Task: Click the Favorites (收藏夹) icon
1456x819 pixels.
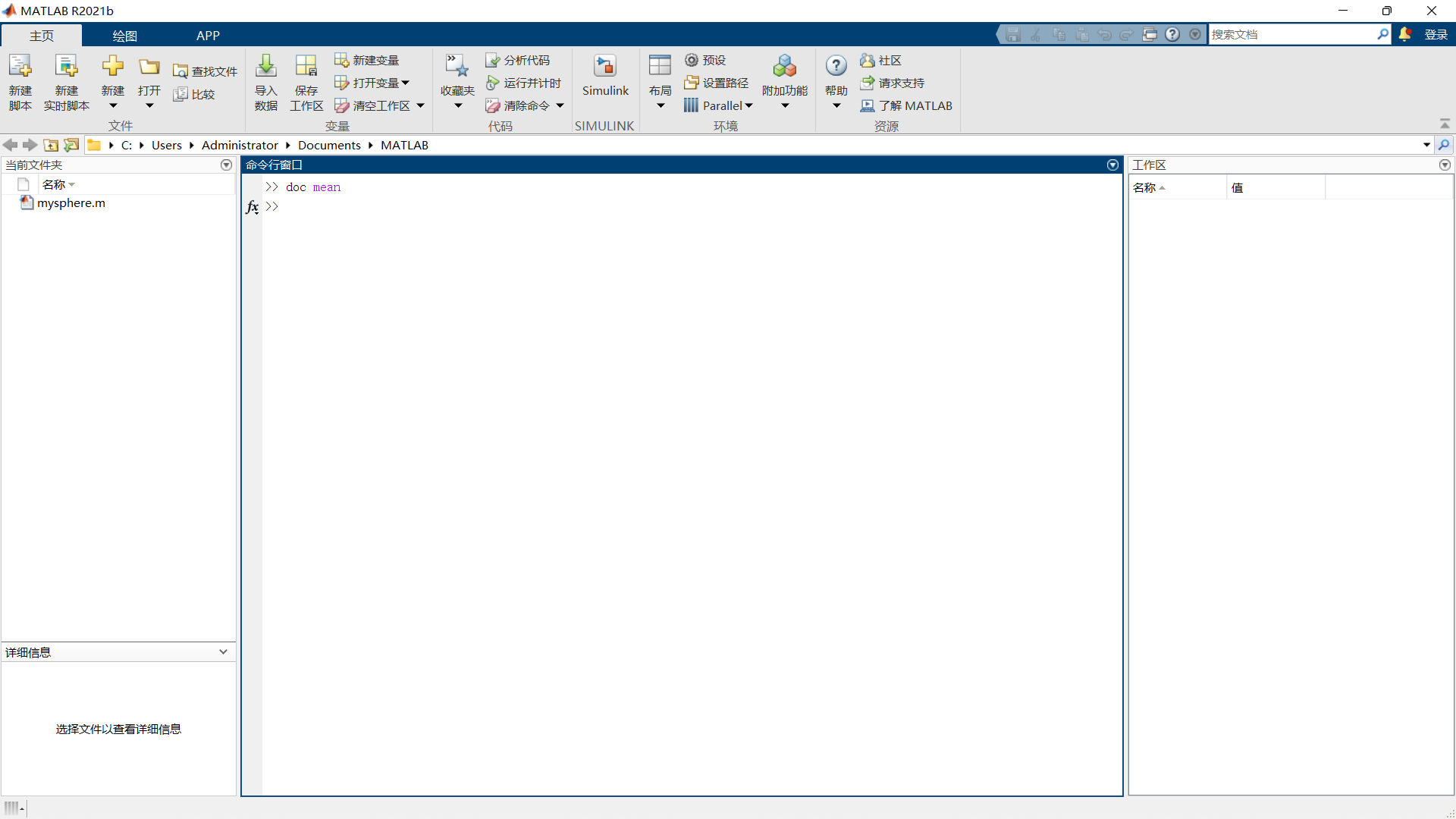Action: pos(457,66)
